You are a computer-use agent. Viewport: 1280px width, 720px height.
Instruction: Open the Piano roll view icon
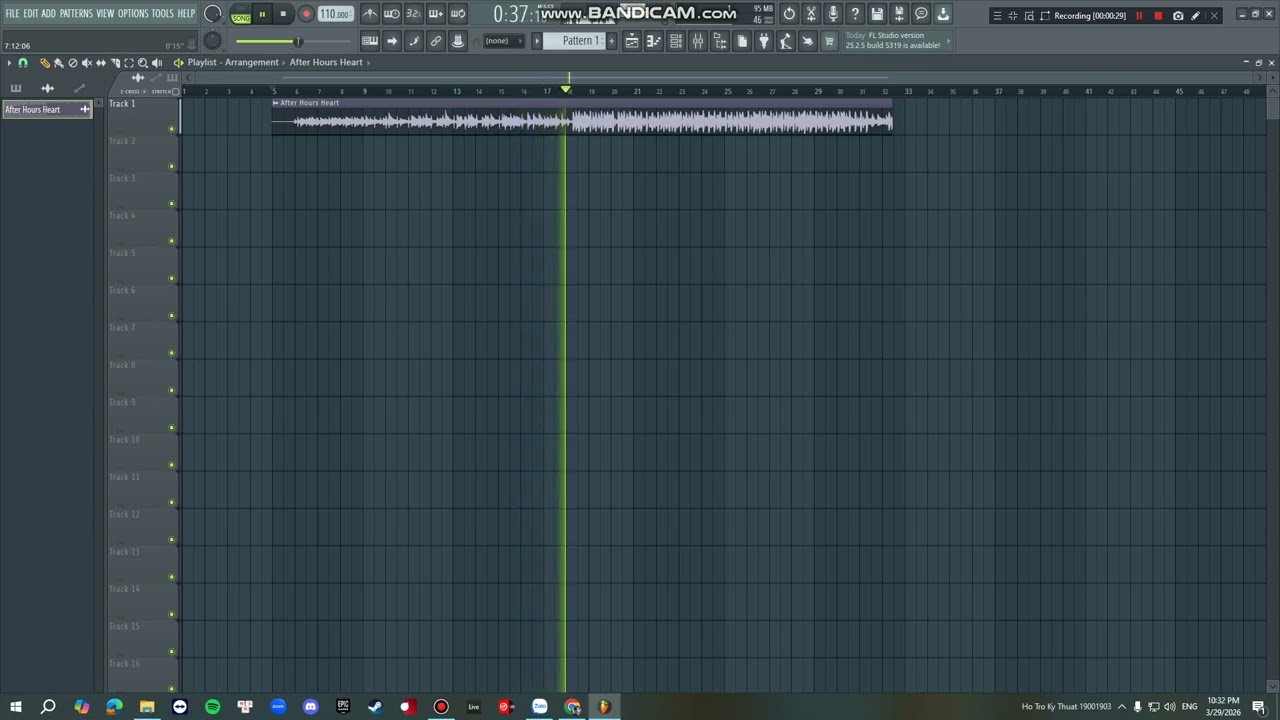[654, 41]
